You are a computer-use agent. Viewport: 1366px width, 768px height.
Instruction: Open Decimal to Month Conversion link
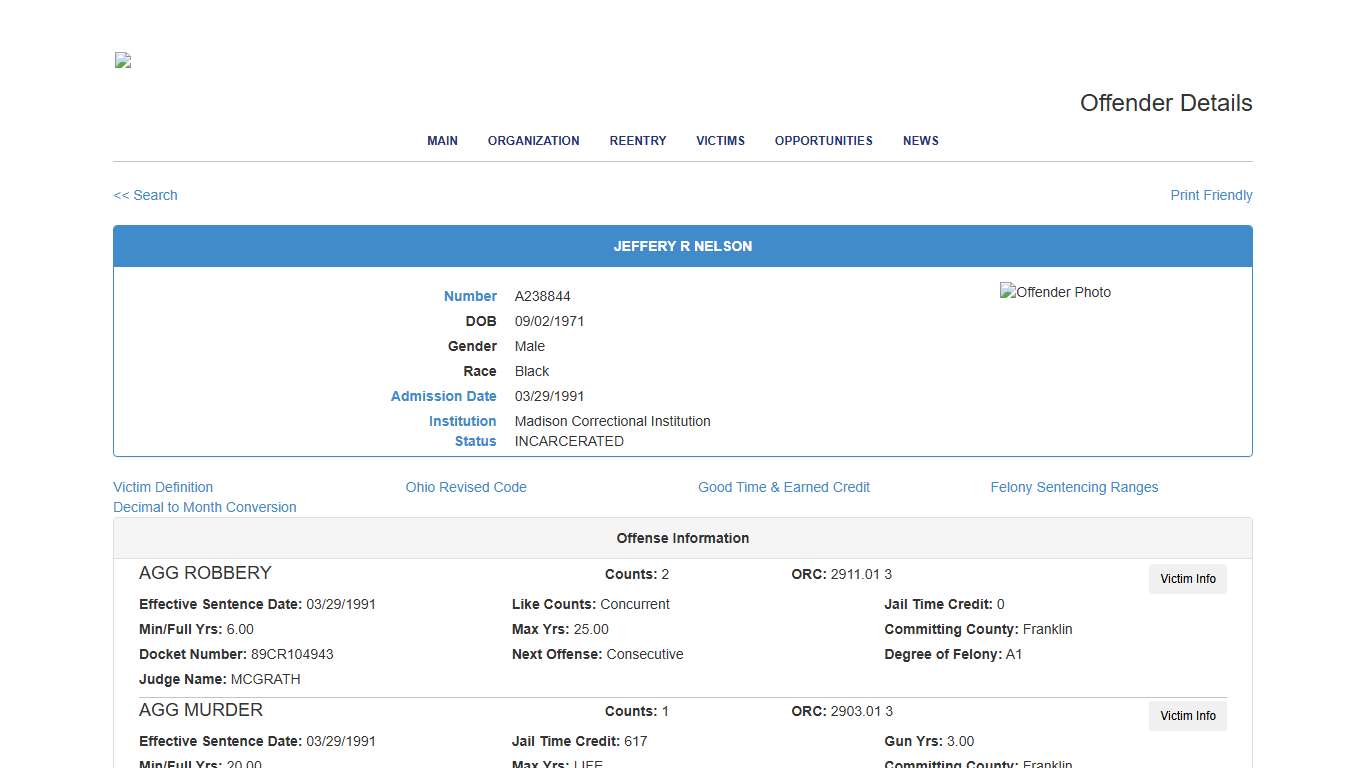tap(205, 507)
